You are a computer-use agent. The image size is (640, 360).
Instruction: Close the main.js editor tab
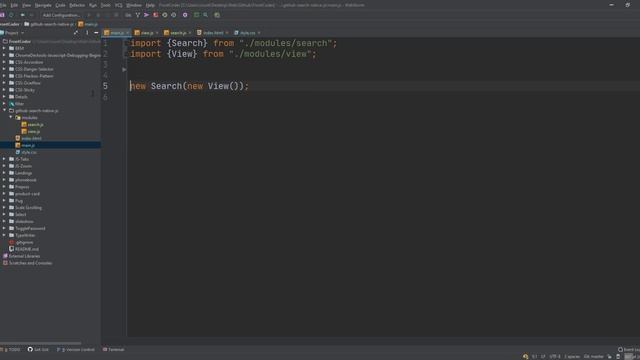point(127,33)
